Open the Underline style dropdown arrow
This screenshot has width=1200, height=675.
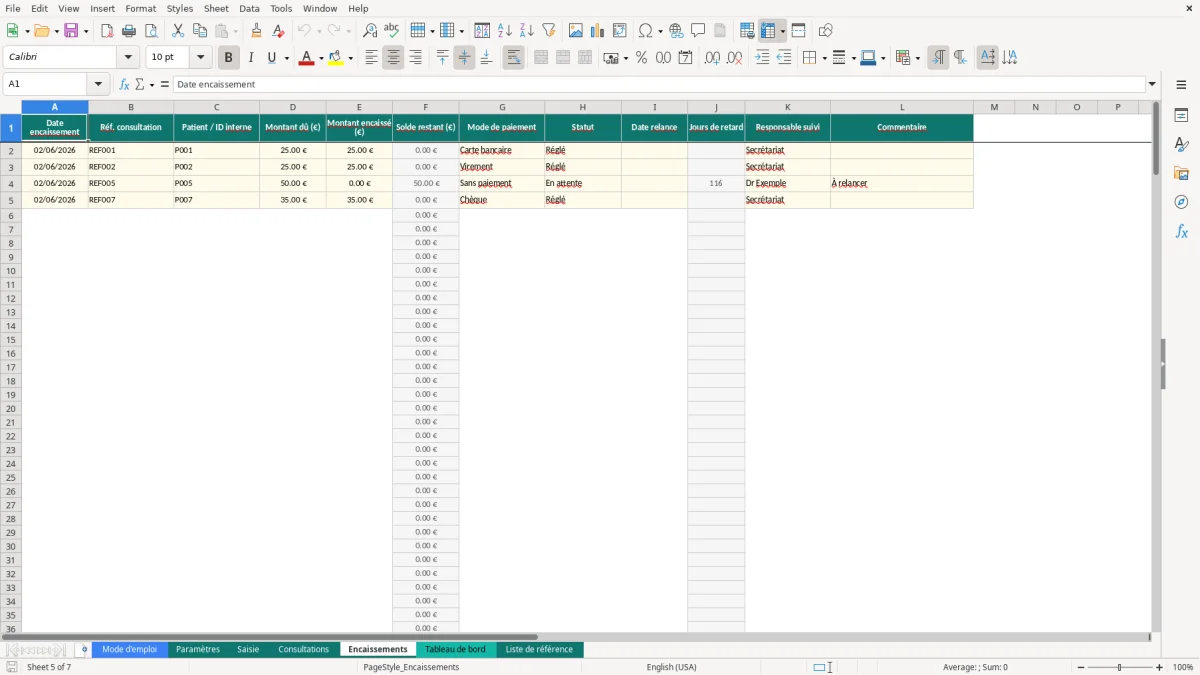286,58
